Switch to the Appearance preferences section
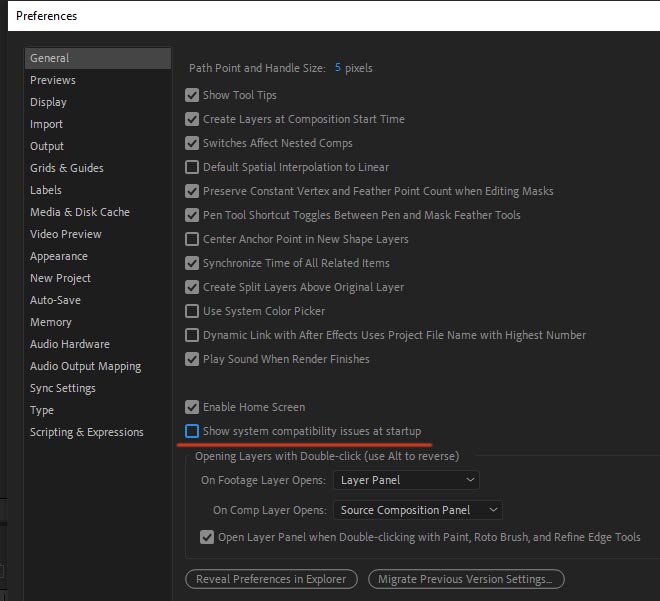The height and width of the screenshot is (601, 660). [x=59, y=256]
